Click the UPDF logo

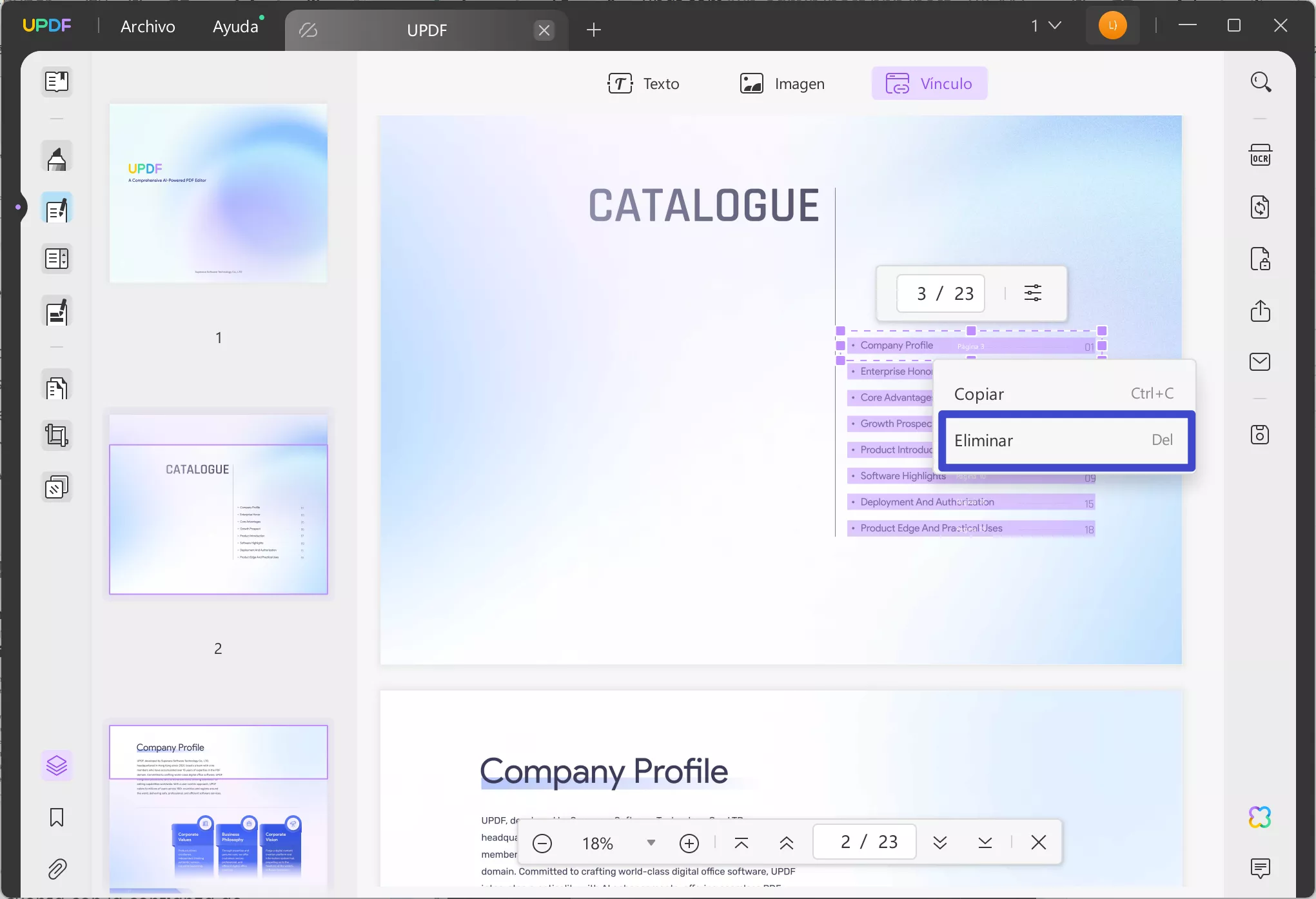47,26
